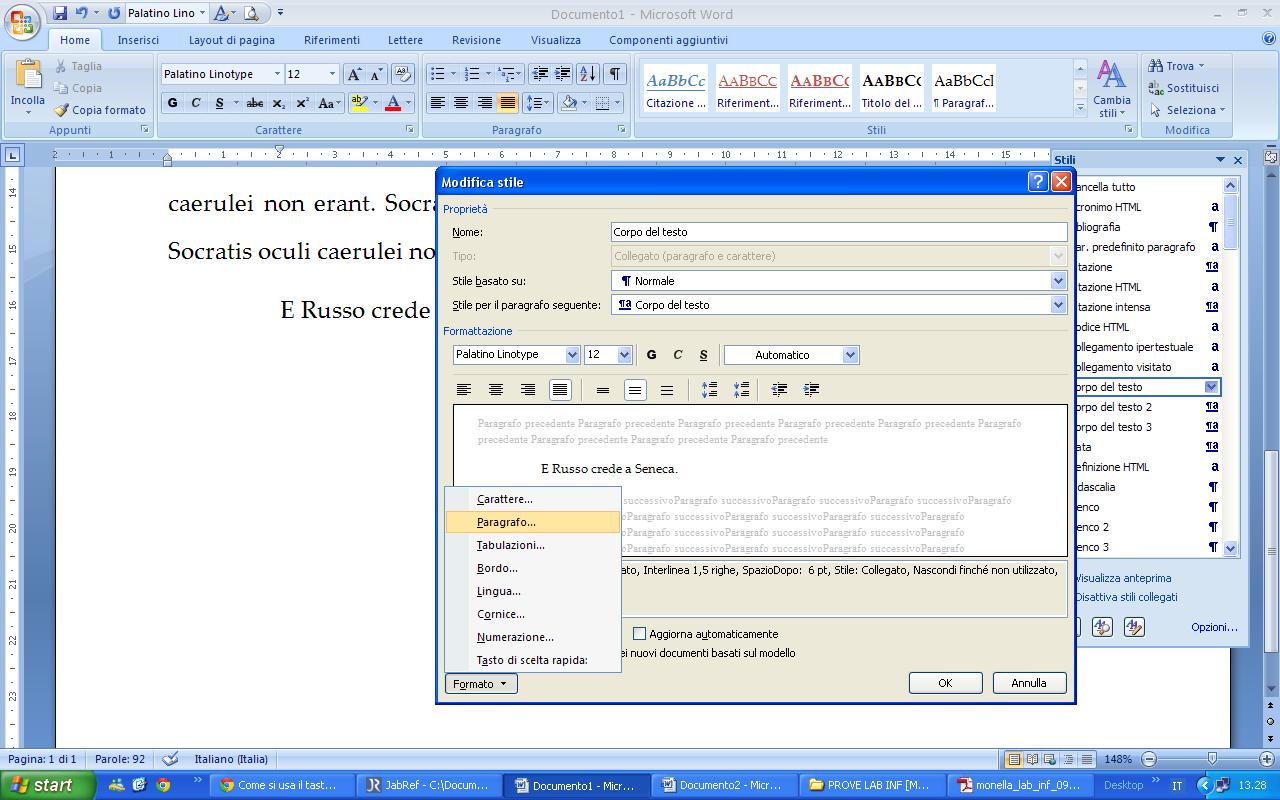Increase font size in ribbon

tap(354, 74)
